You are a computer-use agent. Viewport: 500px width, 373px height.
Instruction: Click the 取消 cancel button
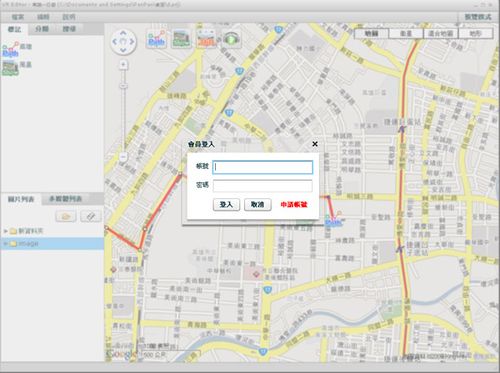257,204
